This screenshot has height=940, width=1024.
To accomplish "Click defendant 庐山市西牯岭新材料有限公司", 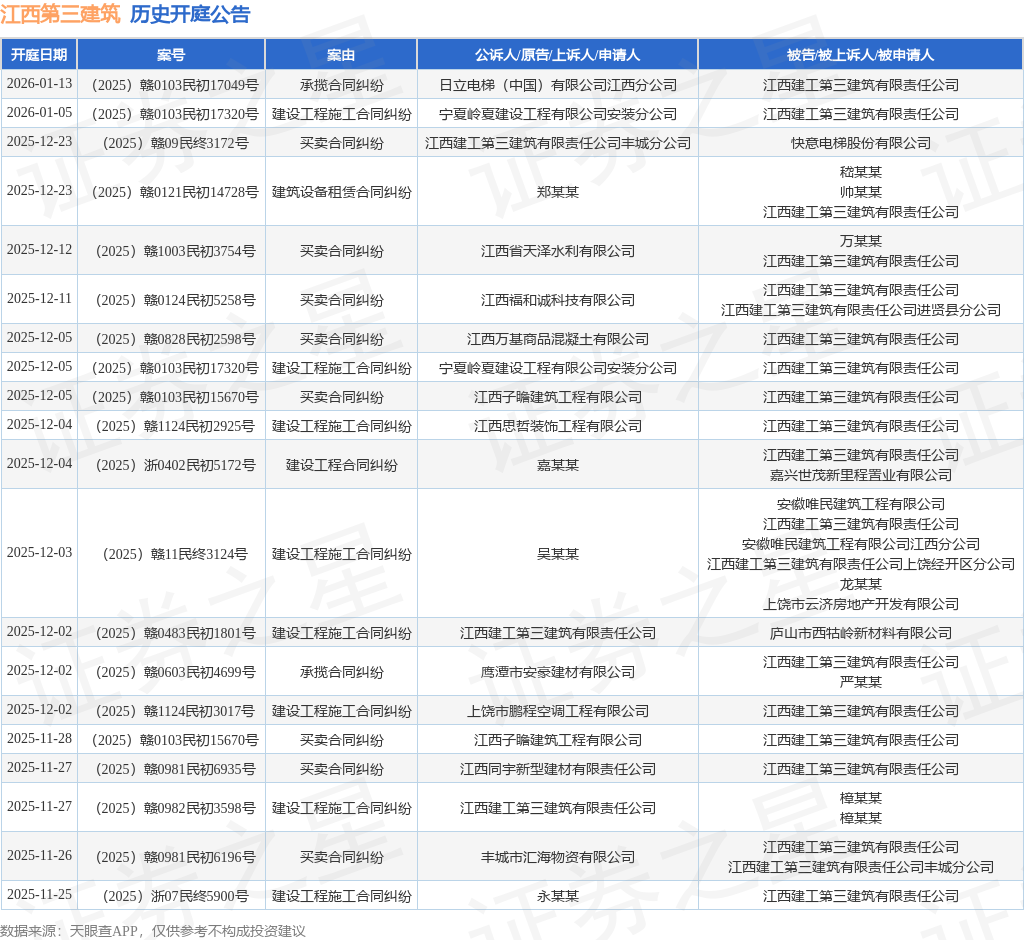I will pyautogui.click(x=861, y=633).
